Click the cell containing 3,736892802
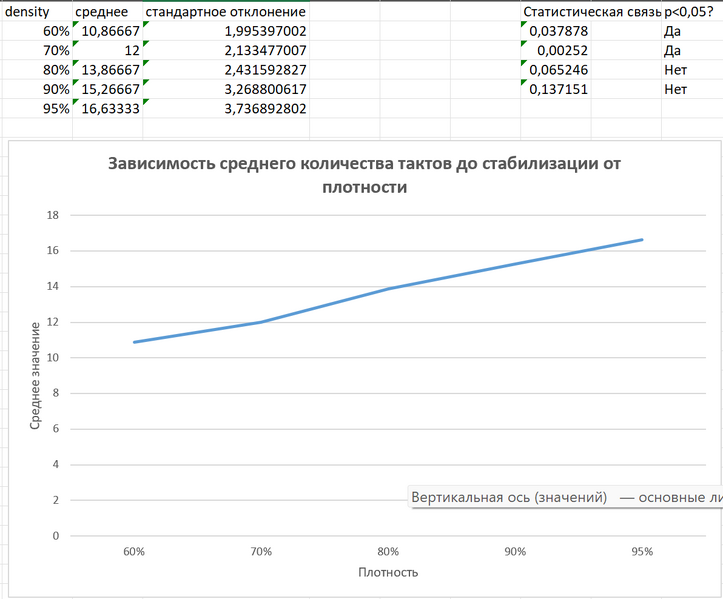The width and height of the screenshot is (723, 599). 225,109
